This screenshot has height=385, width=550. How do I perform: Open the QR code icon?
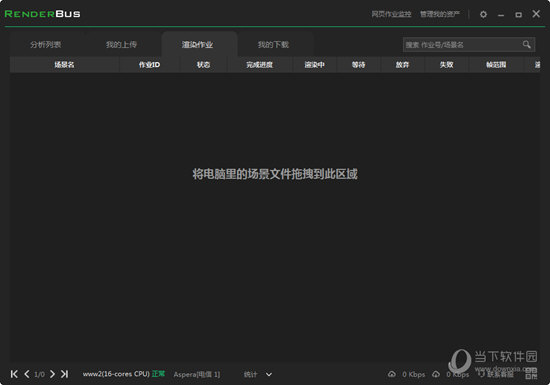pos(531,373)
